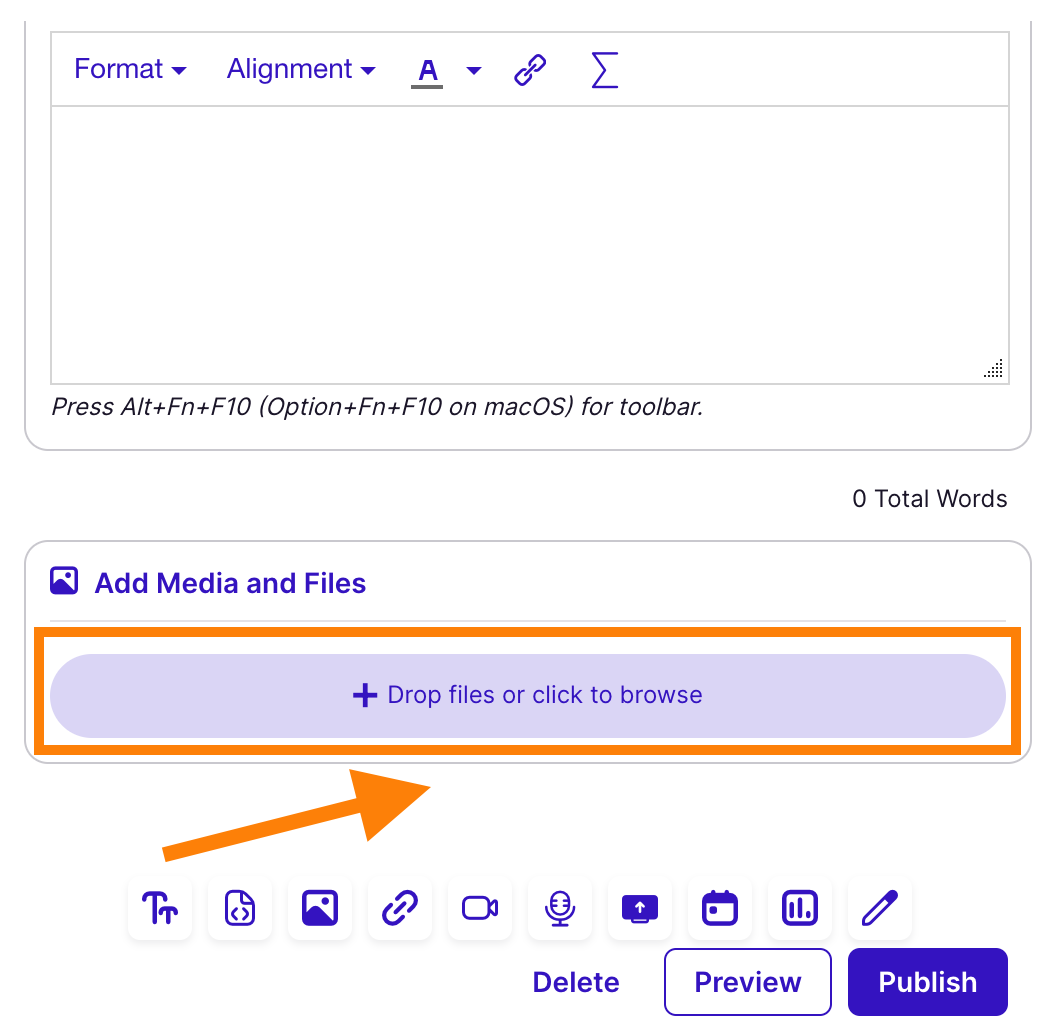Click the Delete link

click(x=576, y=982)
